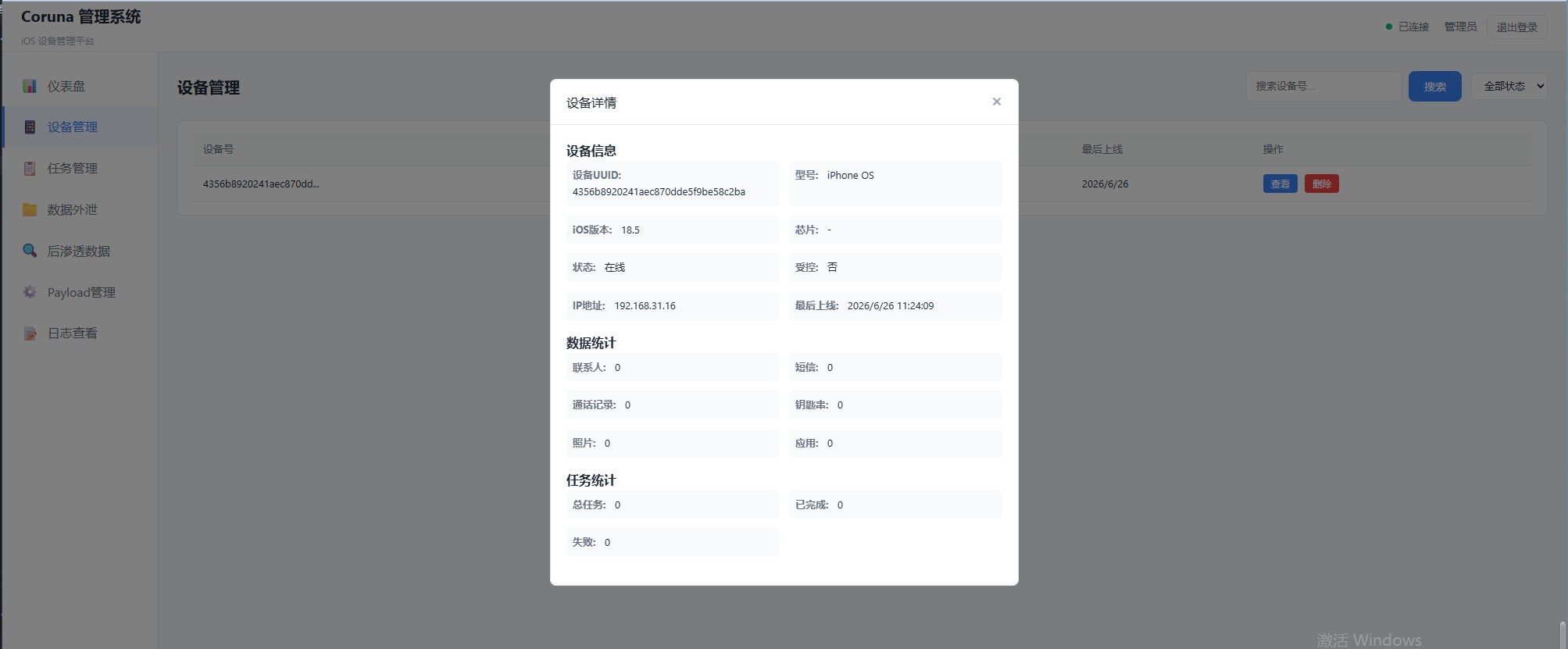Click the 设备号 column header
Screen dimensions: 1568x649
(x=218, y=149)
